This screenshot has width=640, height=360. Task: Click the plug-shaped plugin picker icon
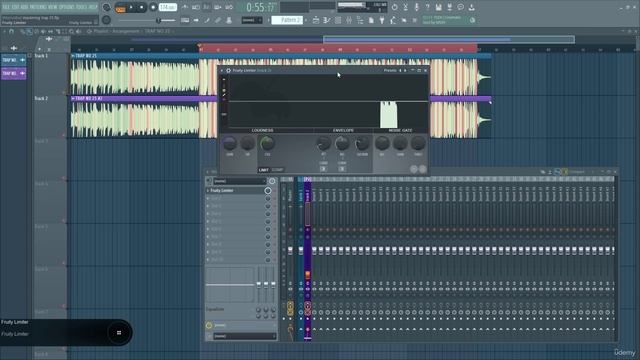(382, 20)
